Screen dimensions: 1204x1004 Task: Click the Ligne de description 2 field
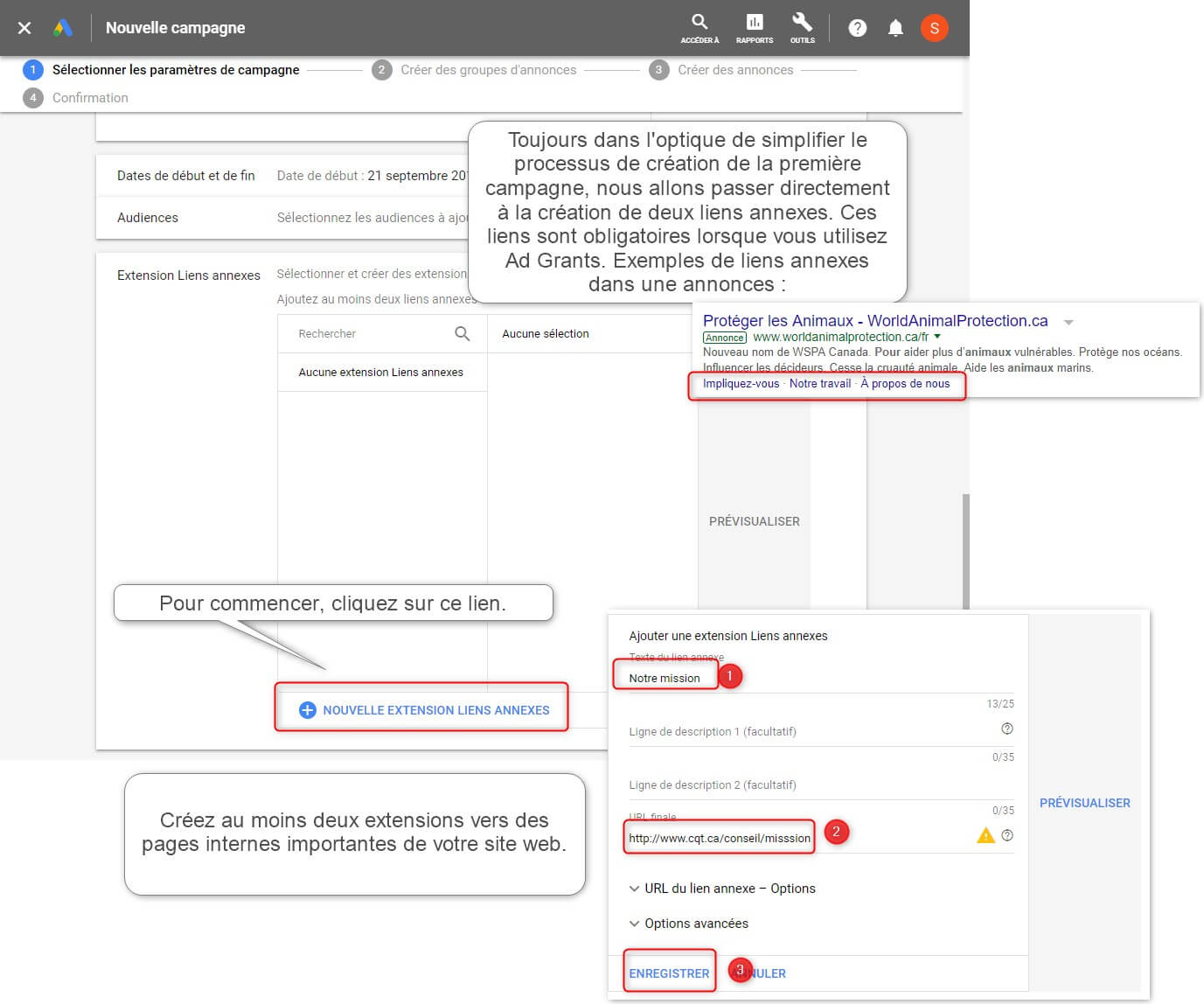821,785
